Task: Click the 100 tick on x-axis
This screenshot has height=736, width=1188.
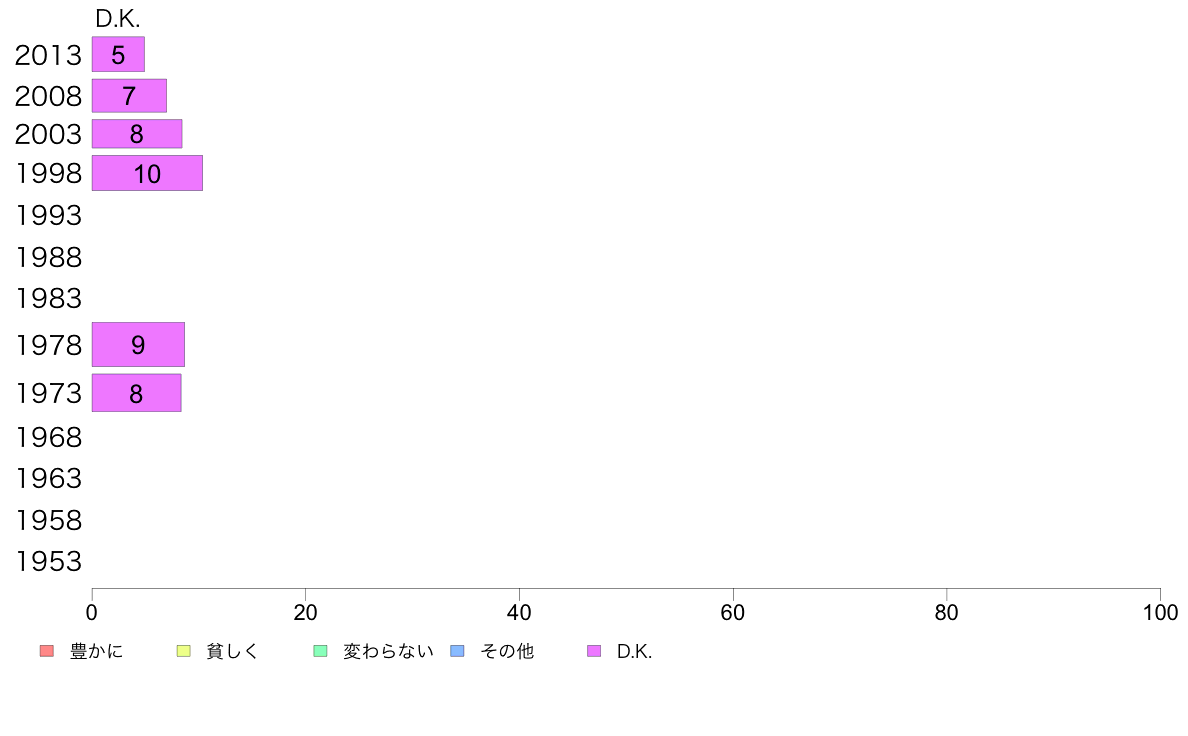Action: 1160,612
